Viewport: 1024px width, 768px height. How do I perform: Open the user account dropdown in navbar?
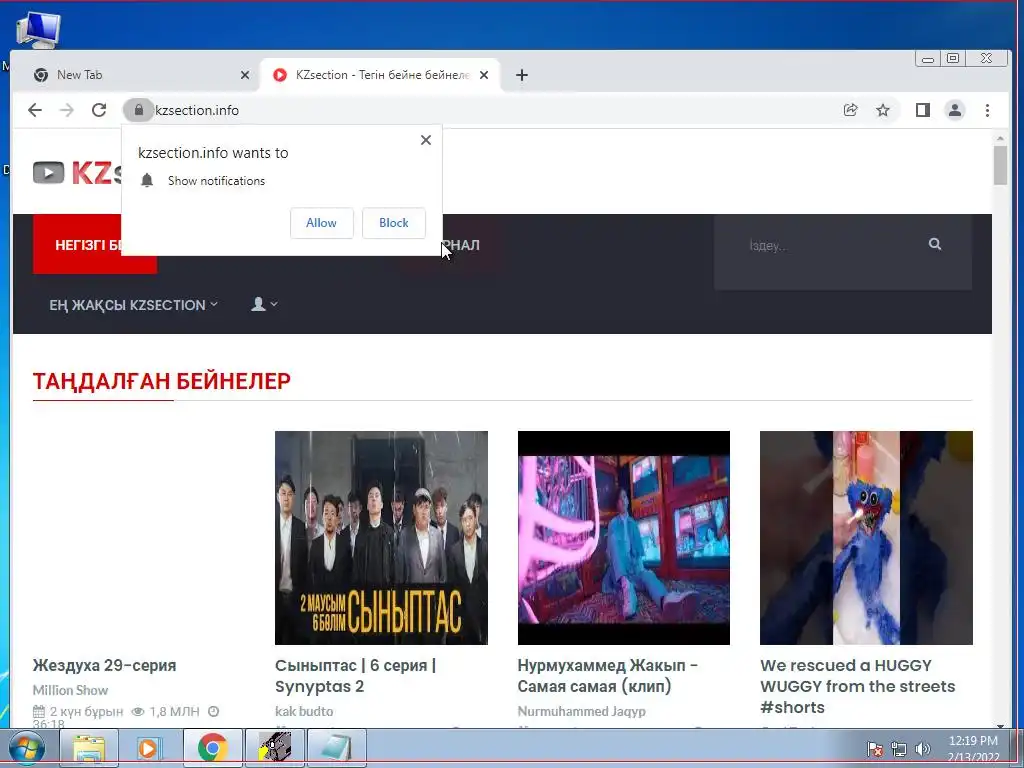coord(264,304)
